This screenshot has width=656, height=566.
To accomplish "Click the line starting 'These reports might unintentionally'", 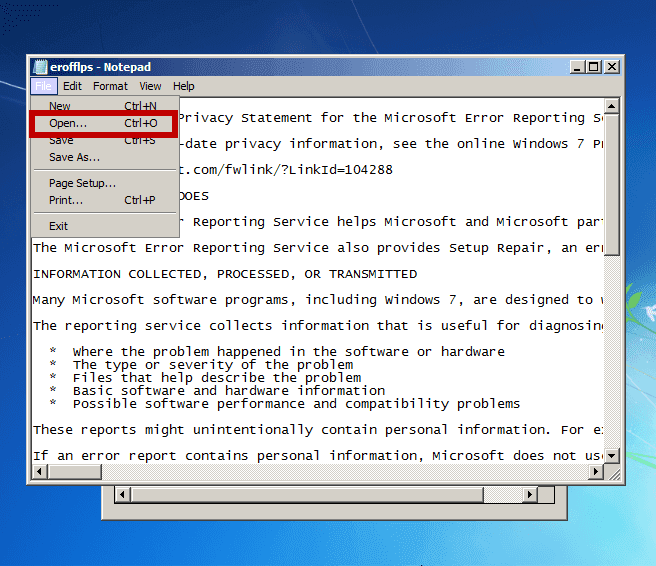I will [318, 430].
